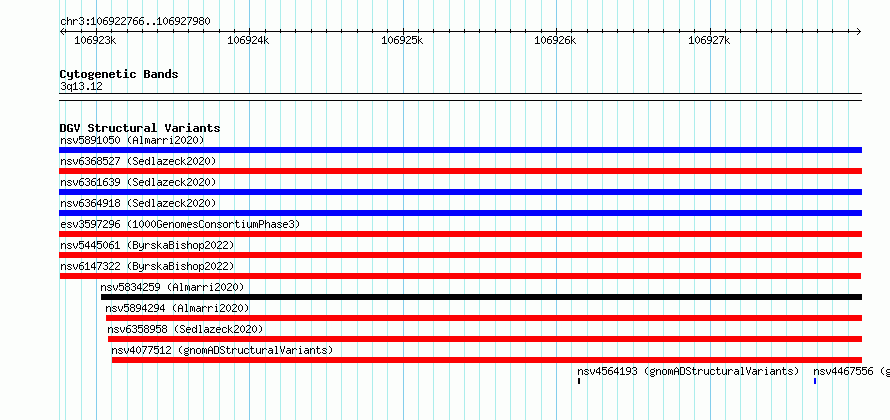Click the red nsv6368527 variant bar

(460, 171)
